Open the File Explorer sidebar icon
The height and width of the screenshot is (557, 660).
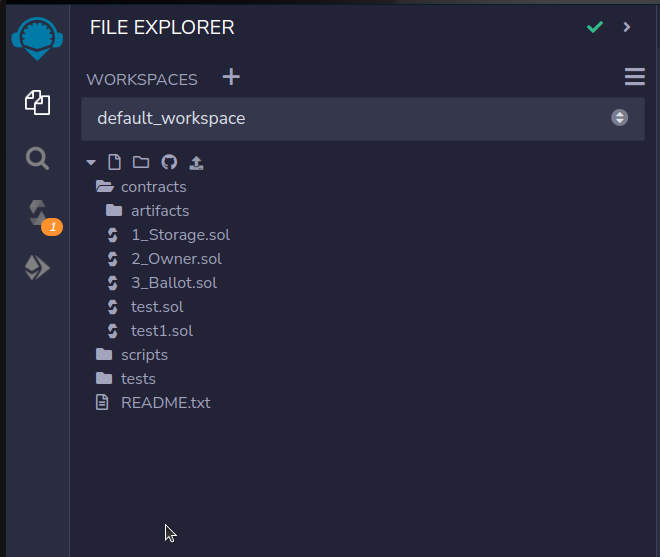tap(37, 102)
